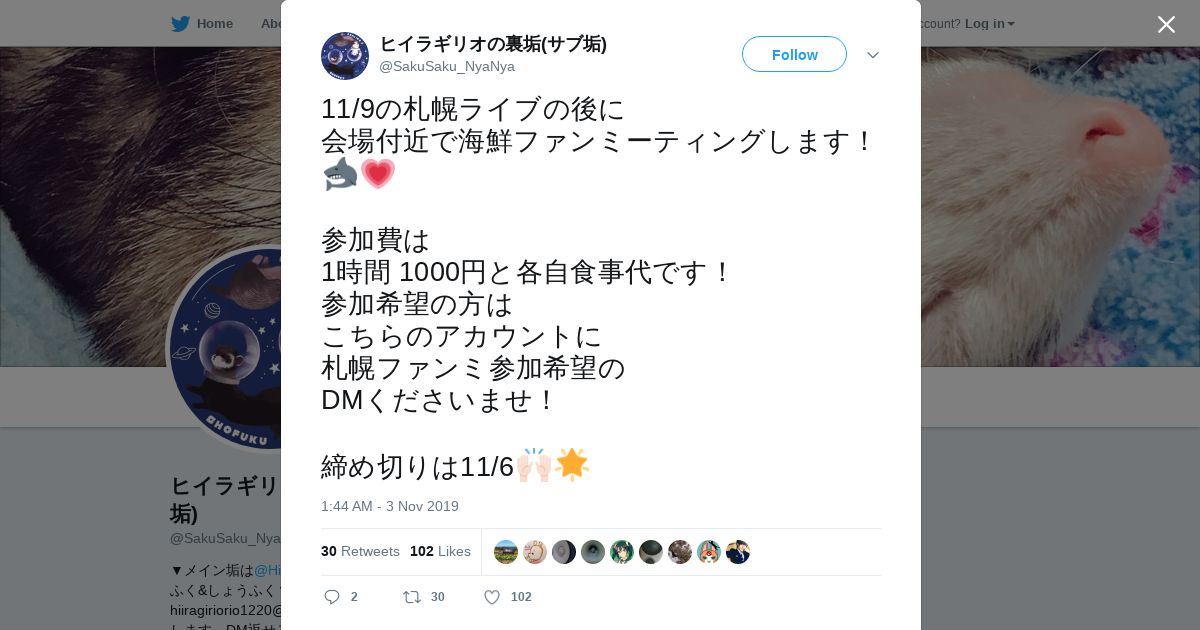Click the @SakuSaku_NyaNya handle in tweet
The width and height of the screenshot is (1200, 630).
coord(447,66)
